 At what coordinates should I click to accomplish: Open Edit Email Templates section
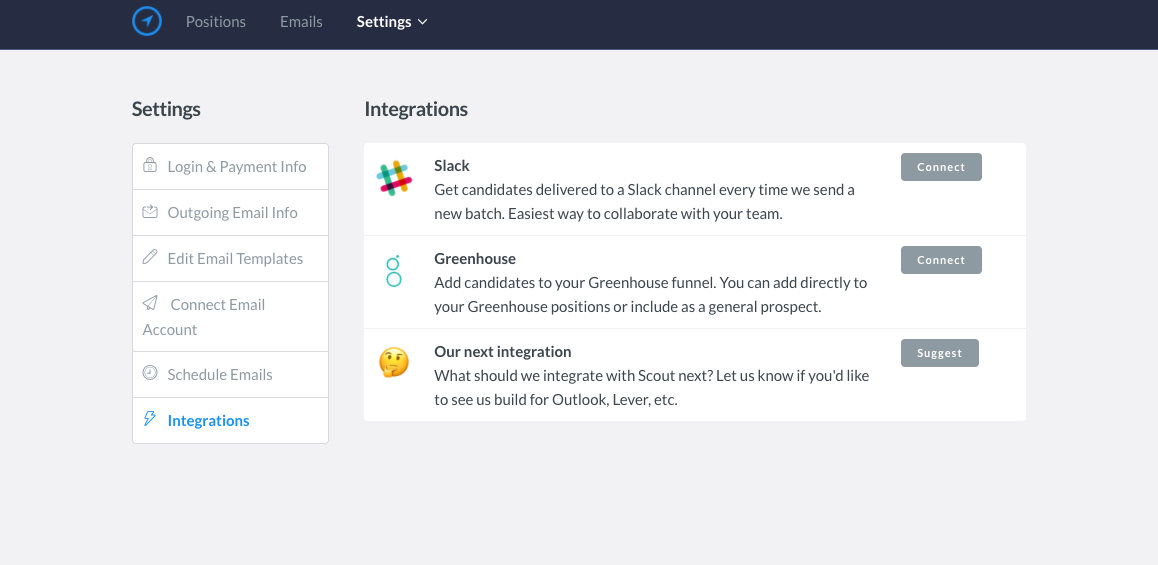tap(230, 258)
